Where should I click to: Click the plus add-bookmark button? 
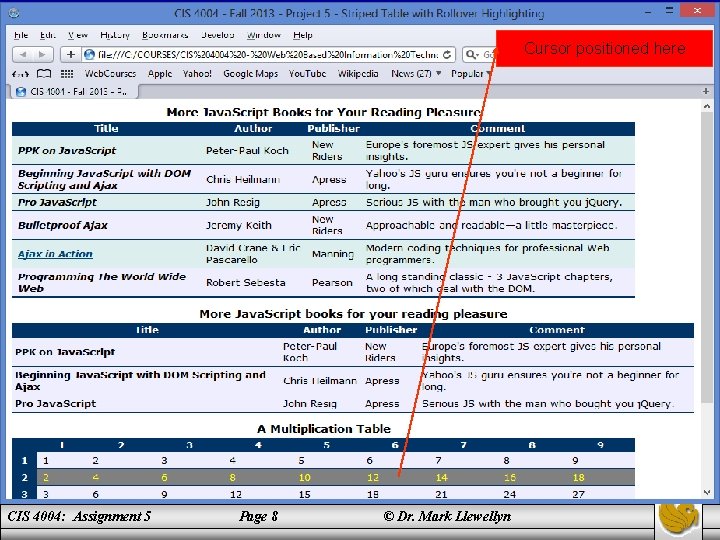click(x=71, y=55)
